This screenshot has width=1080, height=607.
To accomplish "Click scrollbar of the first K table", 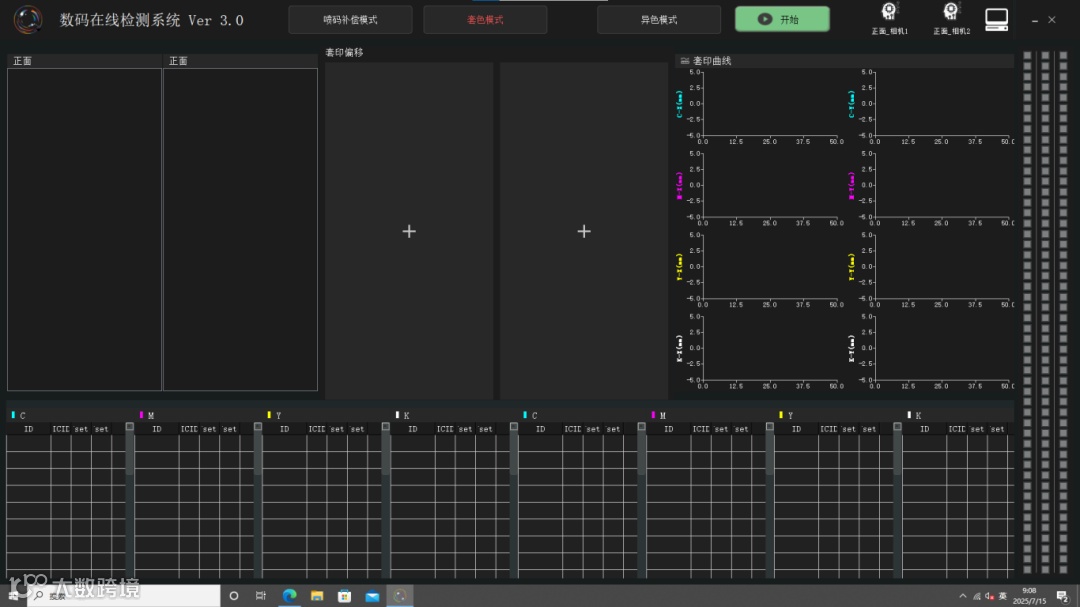I will tap(514, 500).
